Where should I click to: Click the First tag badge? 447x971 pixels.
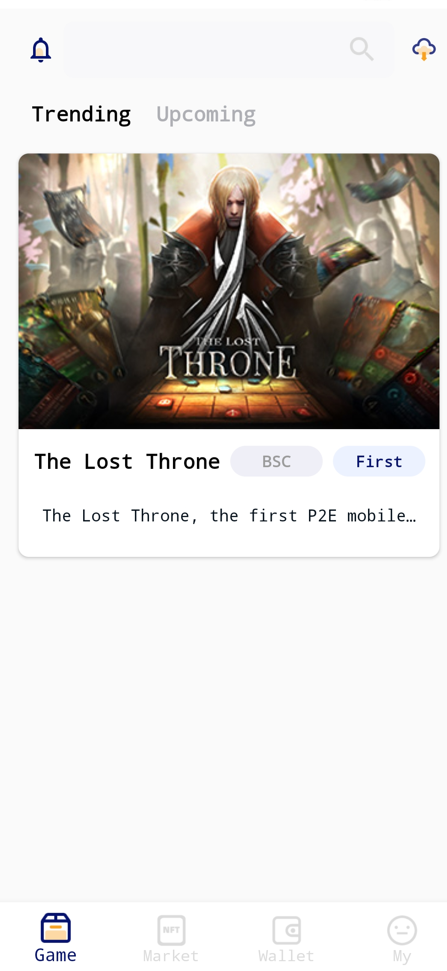click(379, 461)
